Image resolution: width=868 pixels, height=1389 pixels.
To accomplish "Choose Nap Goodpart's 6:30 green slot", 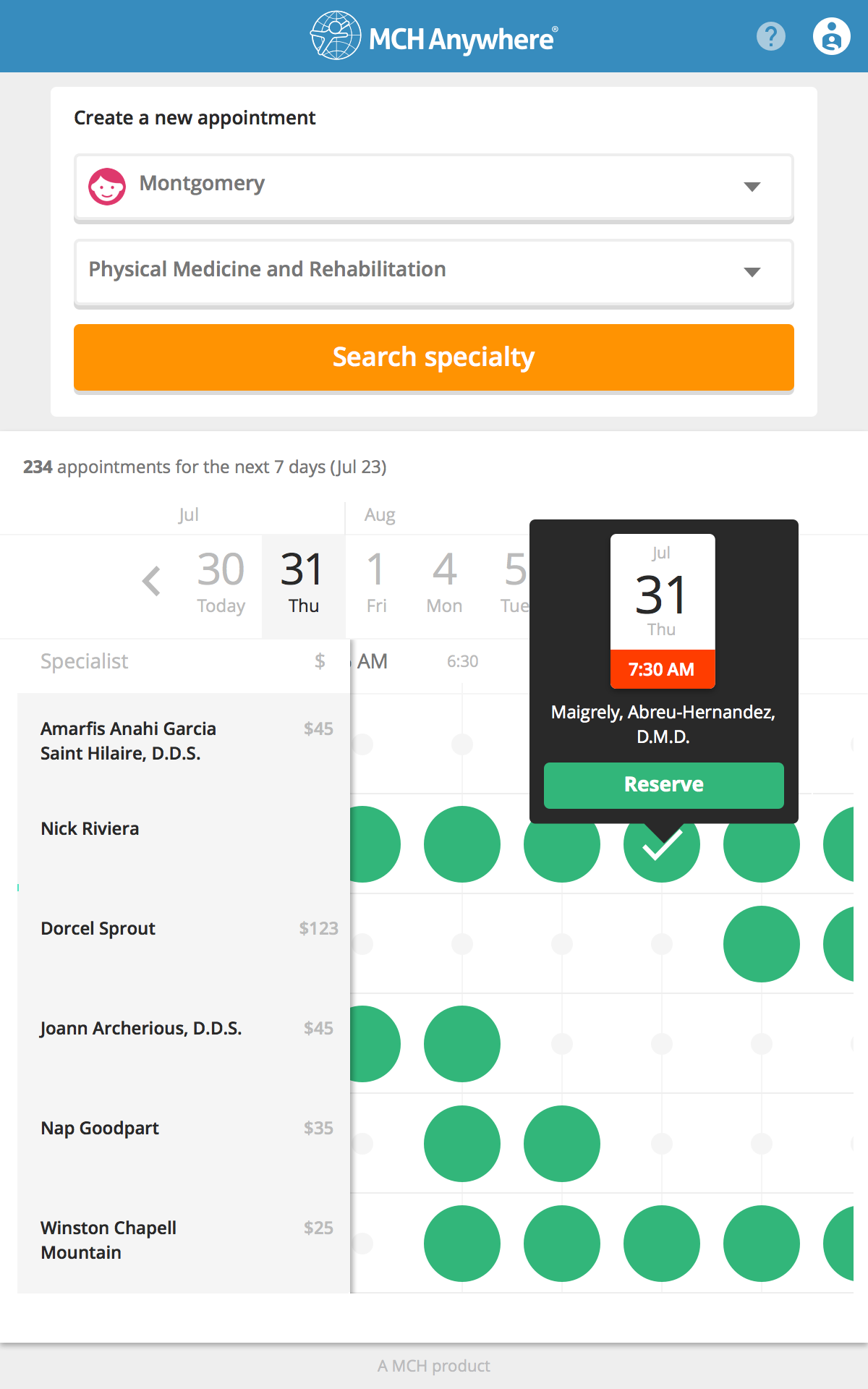I will coord(462,1144).
